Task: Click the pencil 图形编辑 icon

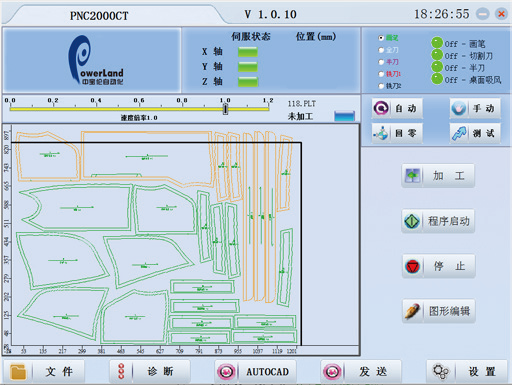Action: point(413,311)
